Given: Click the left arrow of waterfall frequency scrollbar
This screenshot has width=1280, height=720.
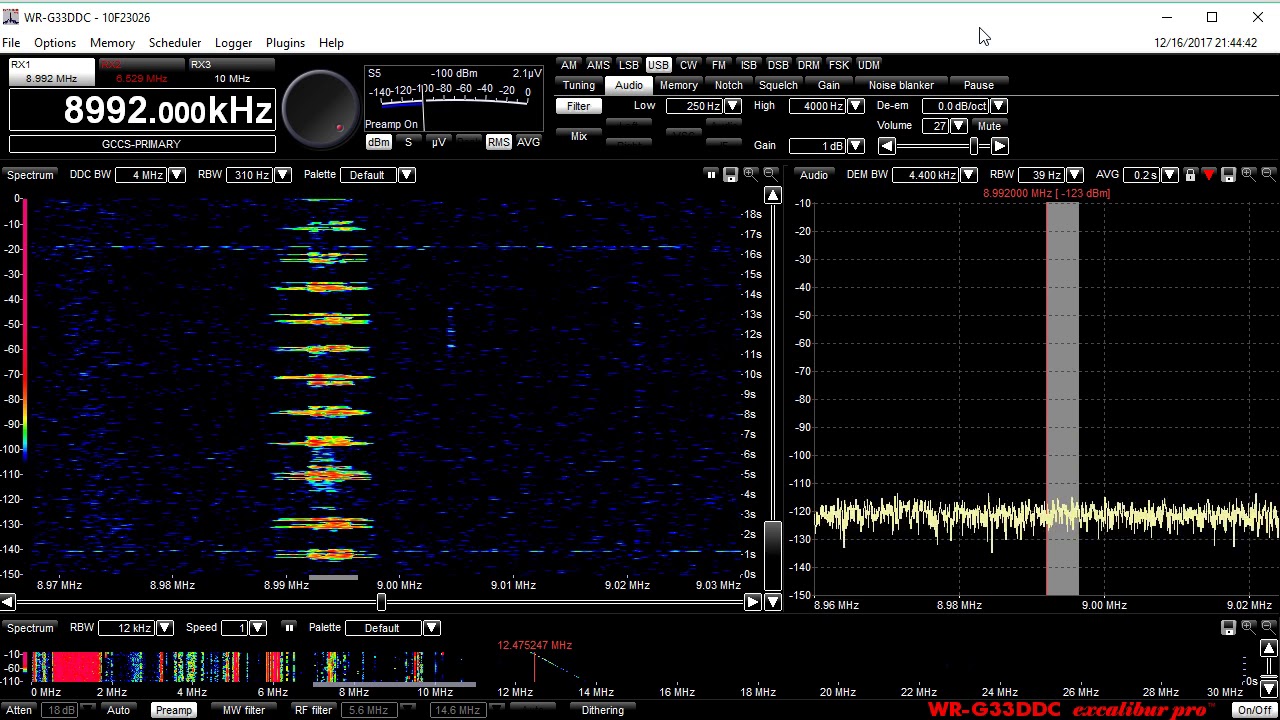Looking at the screenshot, I should 8,602.
